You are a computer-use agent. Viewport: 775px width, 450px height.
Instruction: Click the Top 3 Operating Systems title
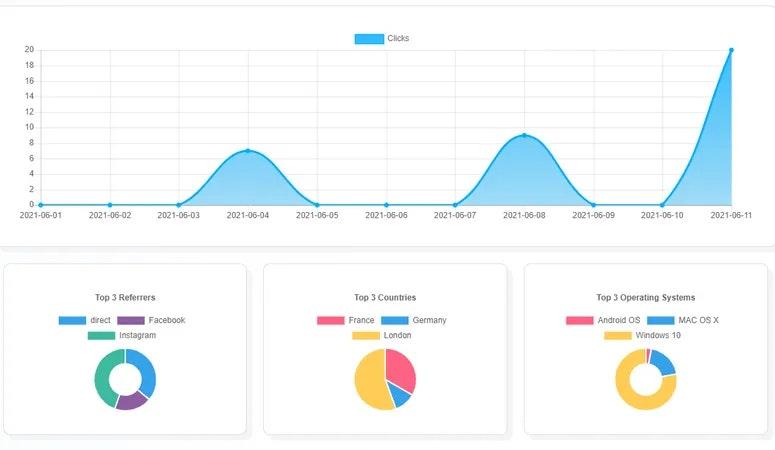[x=646, y=298]
